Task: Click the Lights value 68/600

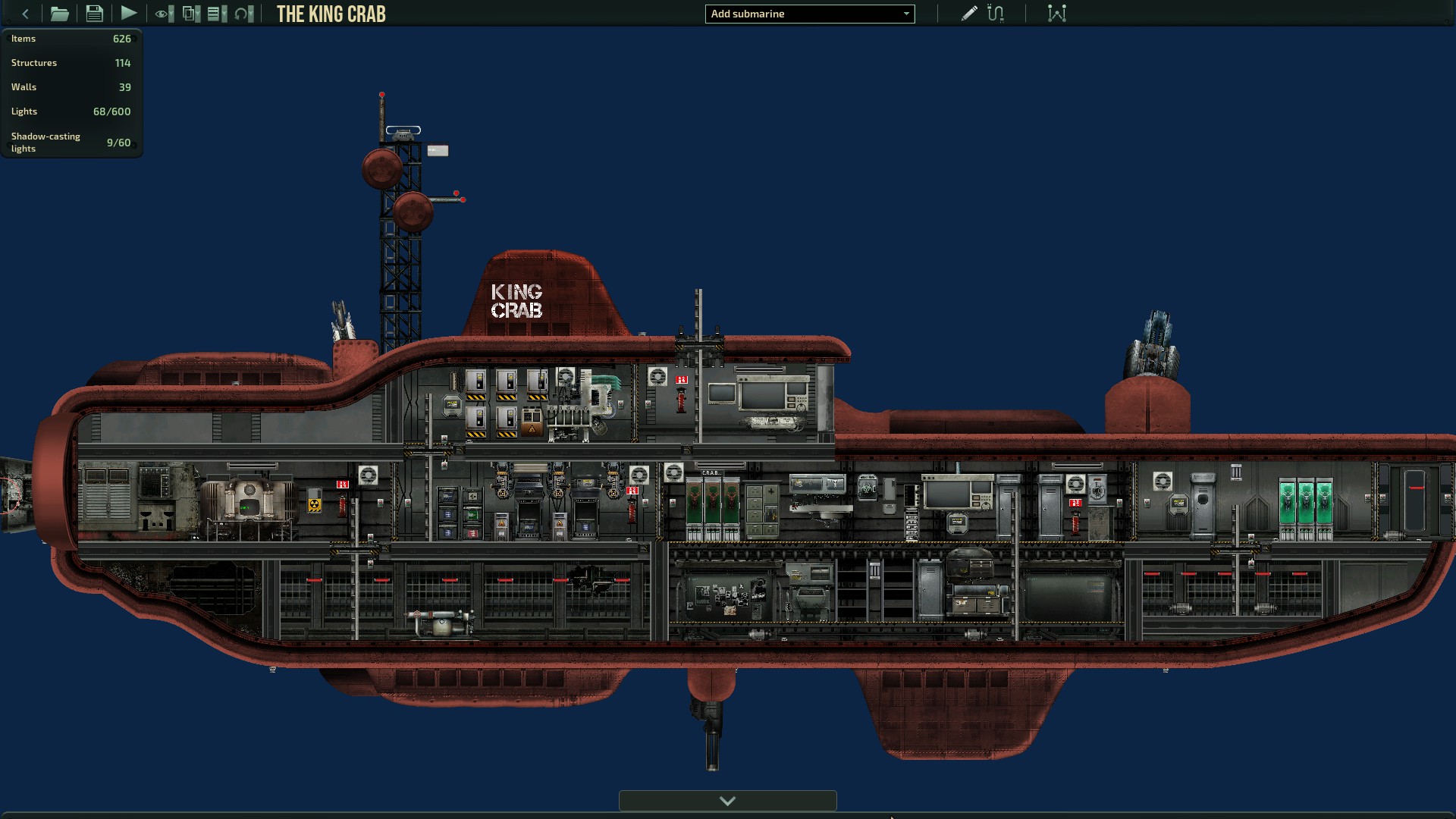Action: [x=112, y=111]
